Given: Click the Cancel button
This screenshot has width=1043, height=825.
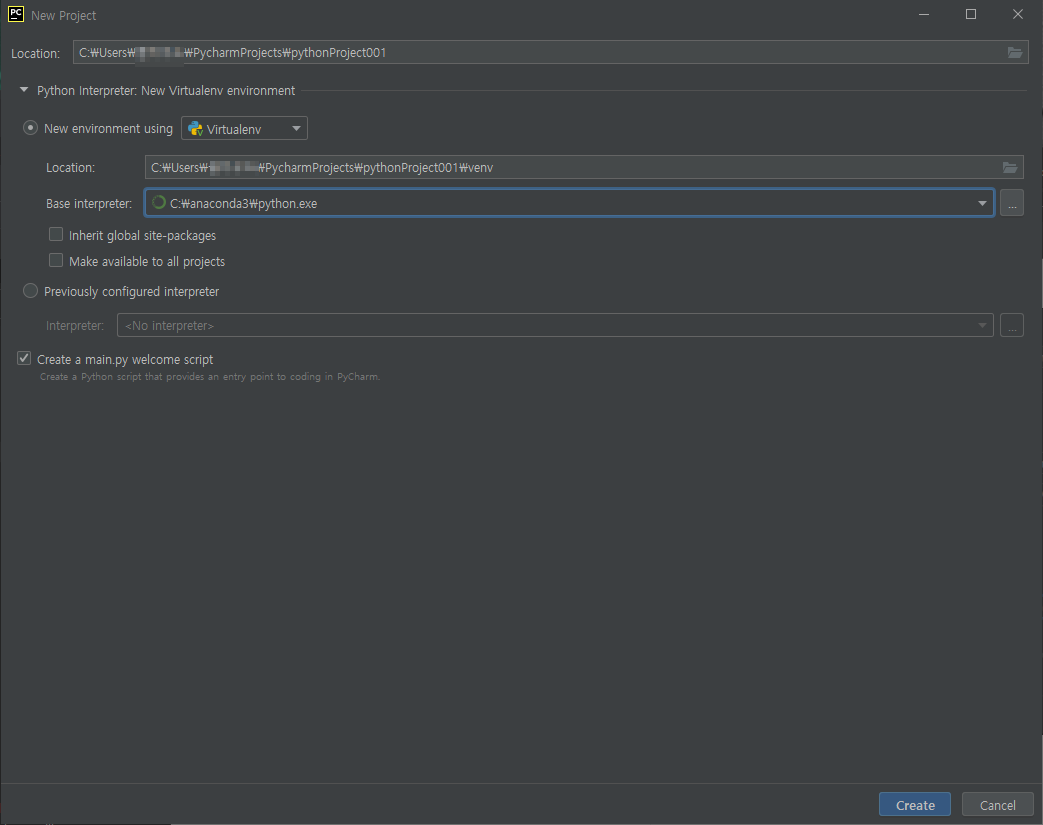Looking at the screenshot, I should (x=997, y=805).
